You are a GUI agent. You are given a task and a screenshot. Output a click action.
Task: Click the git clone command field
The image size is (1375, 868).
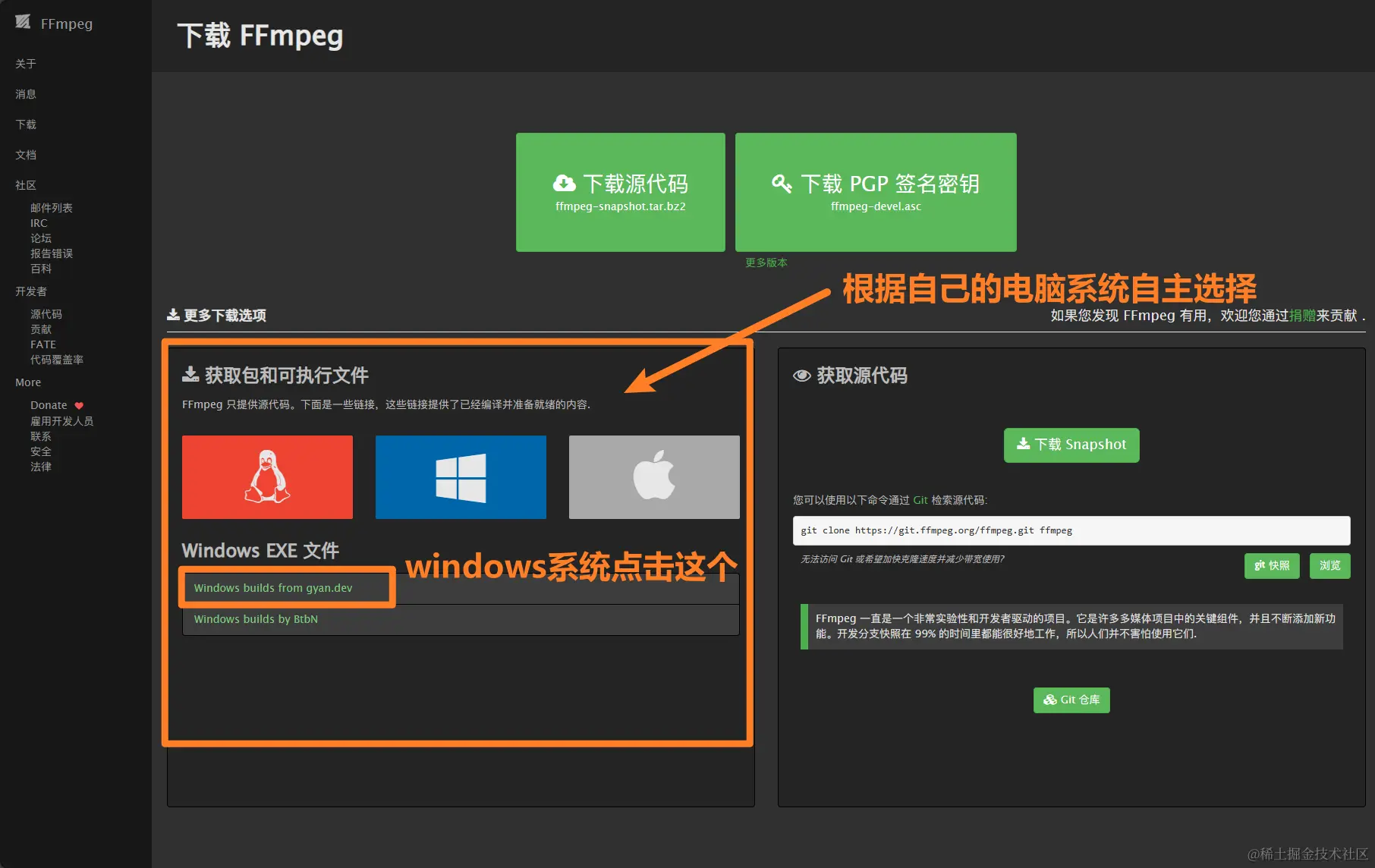point(1071,530)
